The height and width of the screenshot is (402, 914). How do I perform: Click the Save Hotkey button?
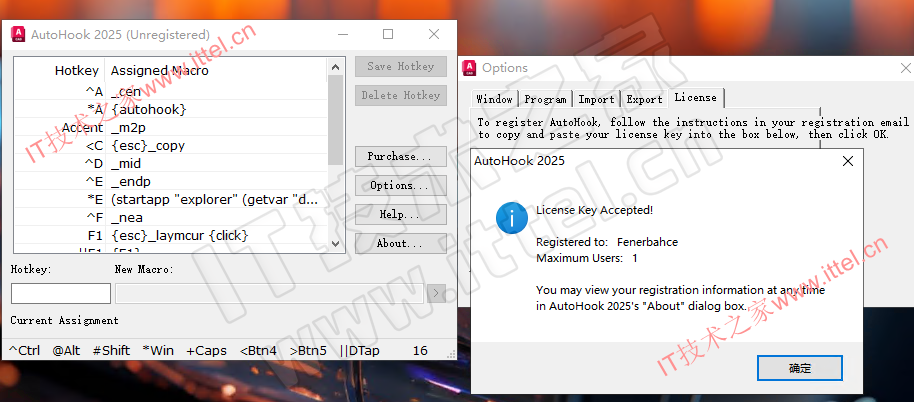pyautogui.click(x=400, y=66)
